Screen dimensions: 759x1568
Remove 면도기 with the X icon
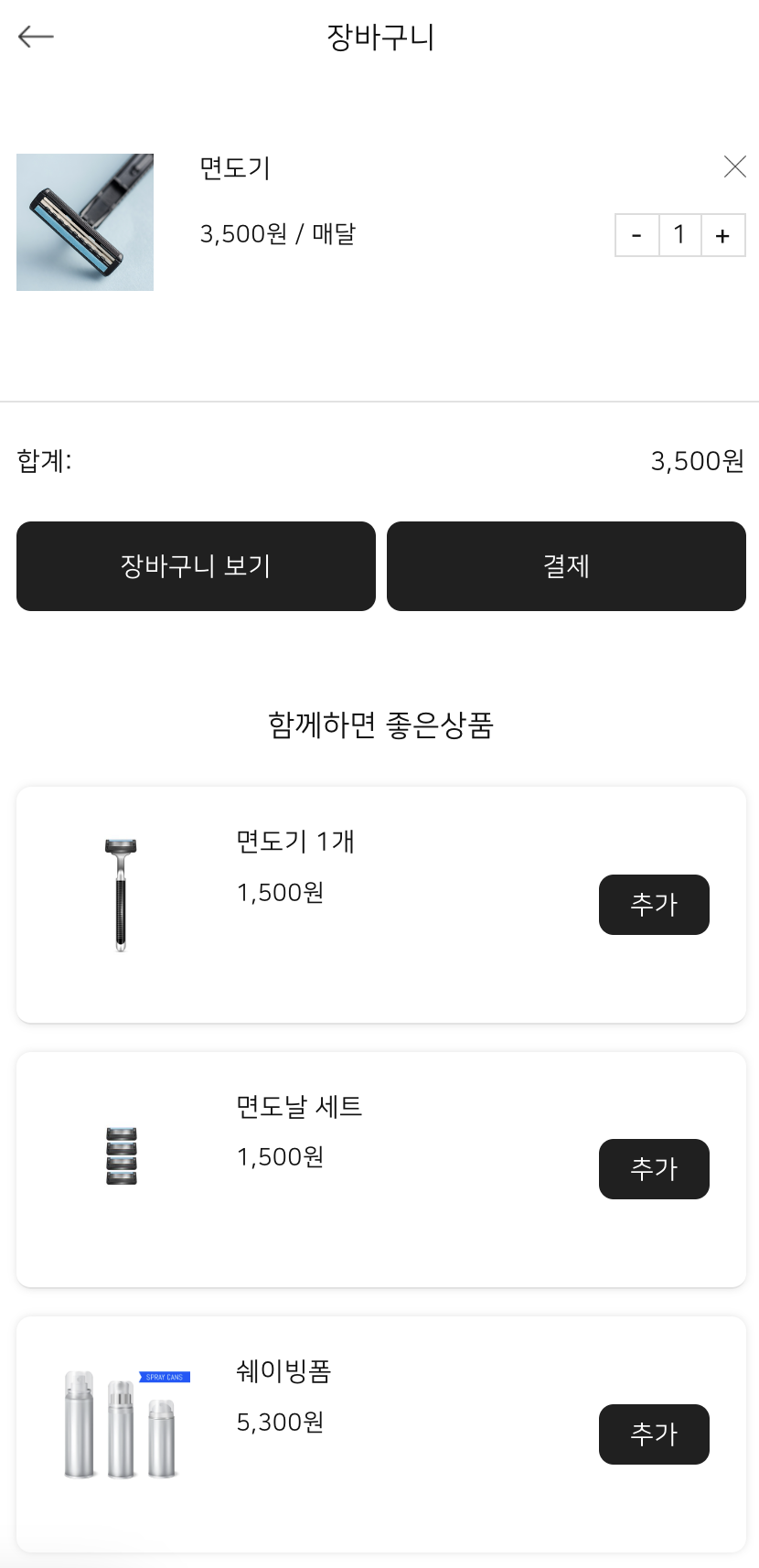click(x=734, y=166)
